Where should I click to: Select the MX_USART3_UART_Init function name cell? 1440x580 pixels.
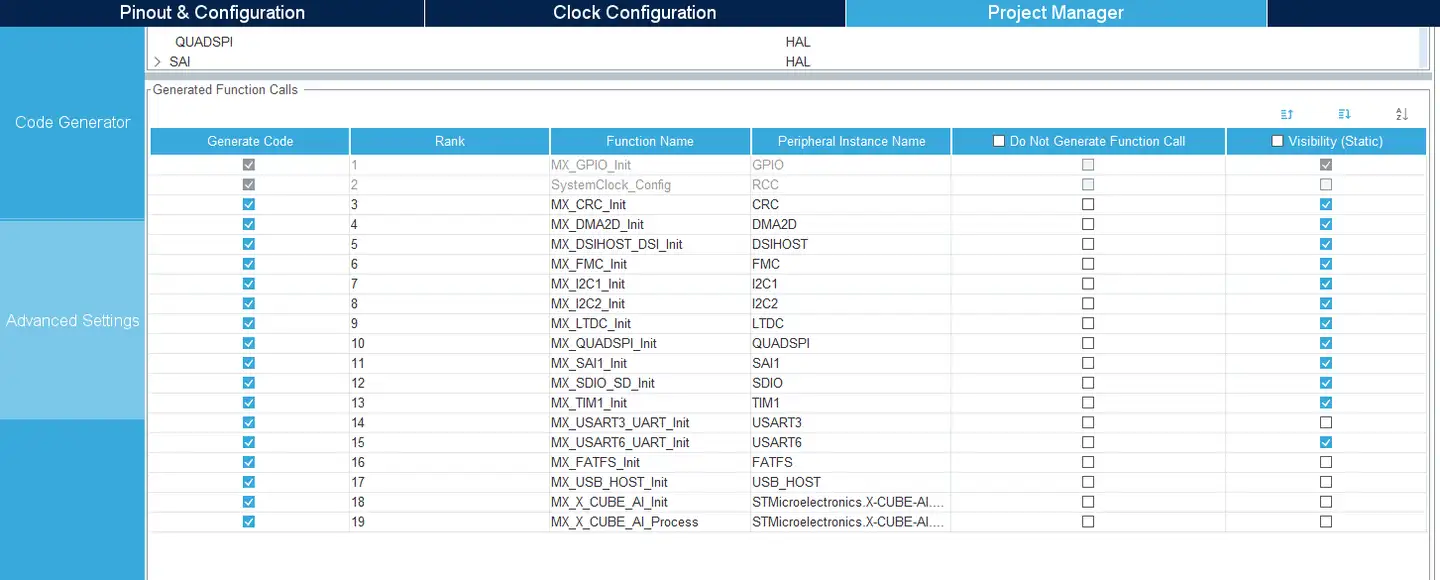(650, 422)
